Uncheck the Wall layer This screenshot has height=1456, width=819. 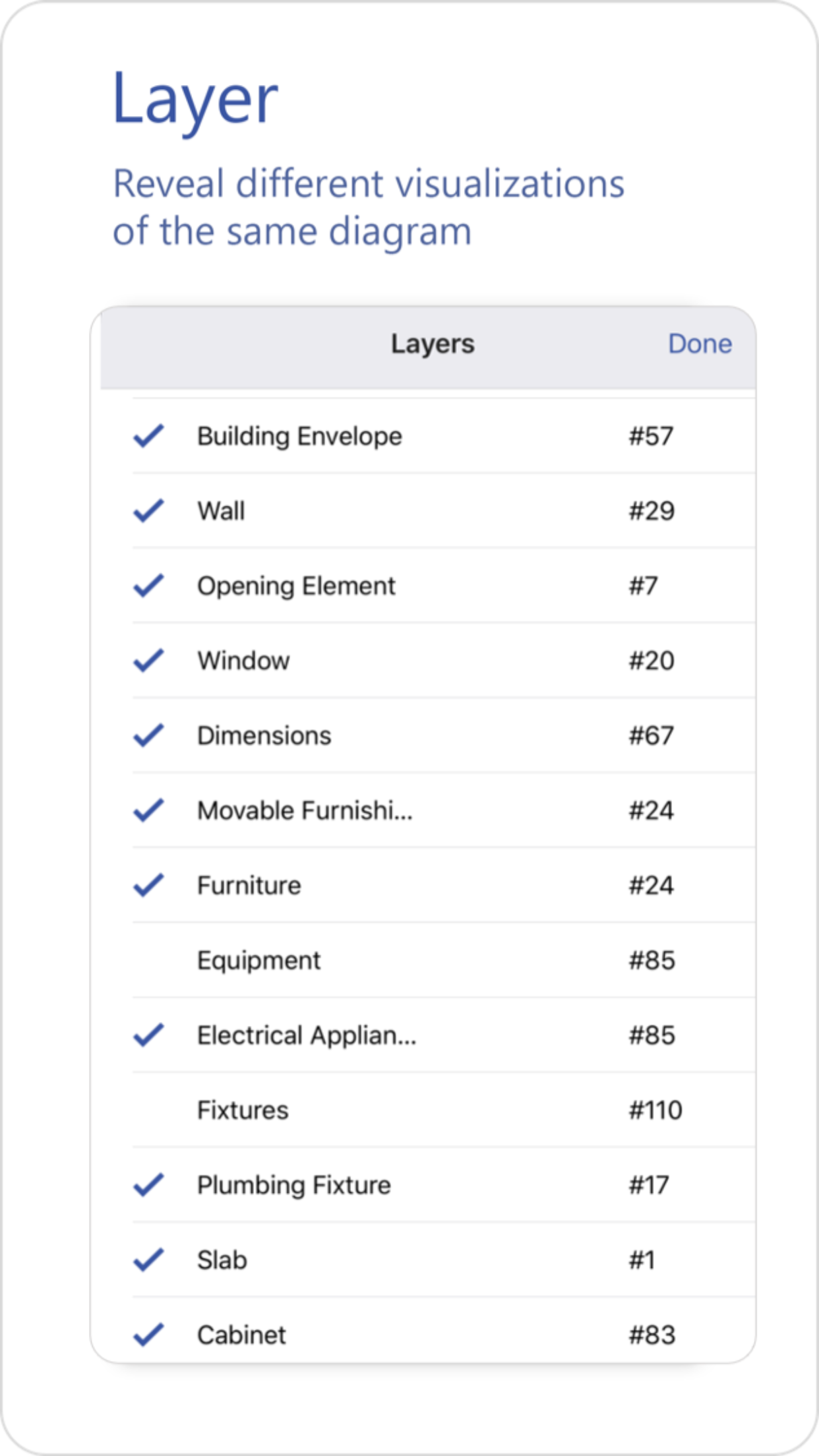(149, 510)
